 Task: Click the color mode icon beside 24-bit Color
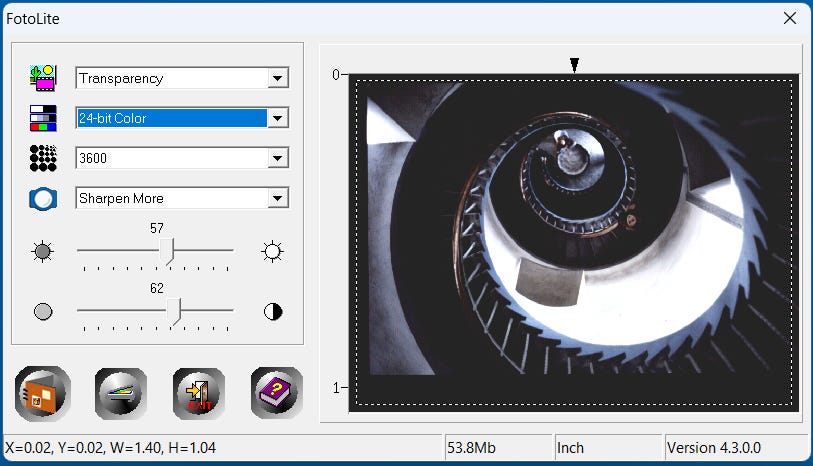pos(43,118)
